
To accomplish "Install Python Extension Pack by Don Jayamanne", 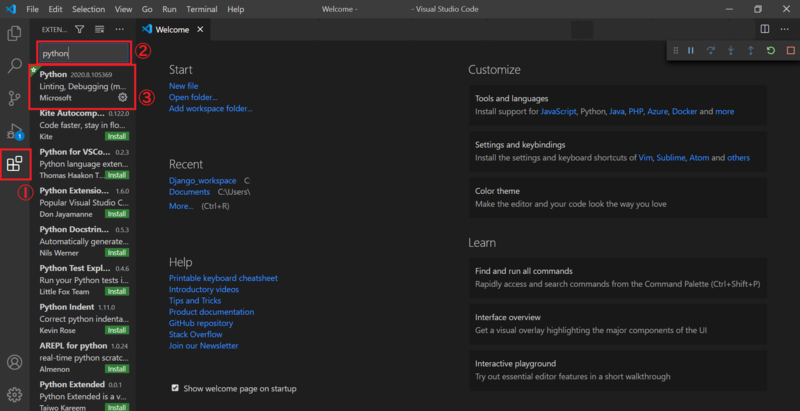I will [x=117, y=214].
